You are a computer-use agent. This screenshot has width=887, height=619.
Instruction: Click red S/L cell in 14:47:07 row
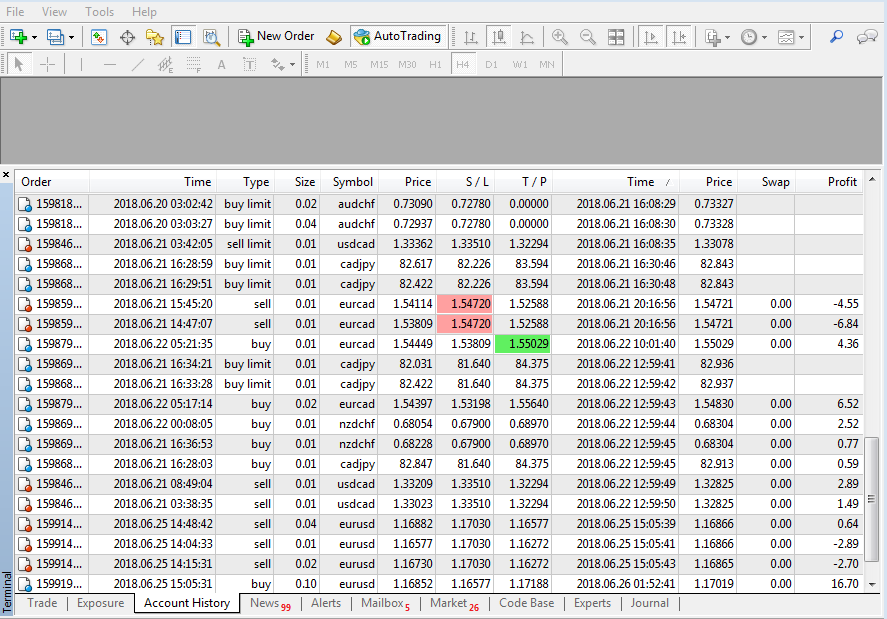click(464, 324)
